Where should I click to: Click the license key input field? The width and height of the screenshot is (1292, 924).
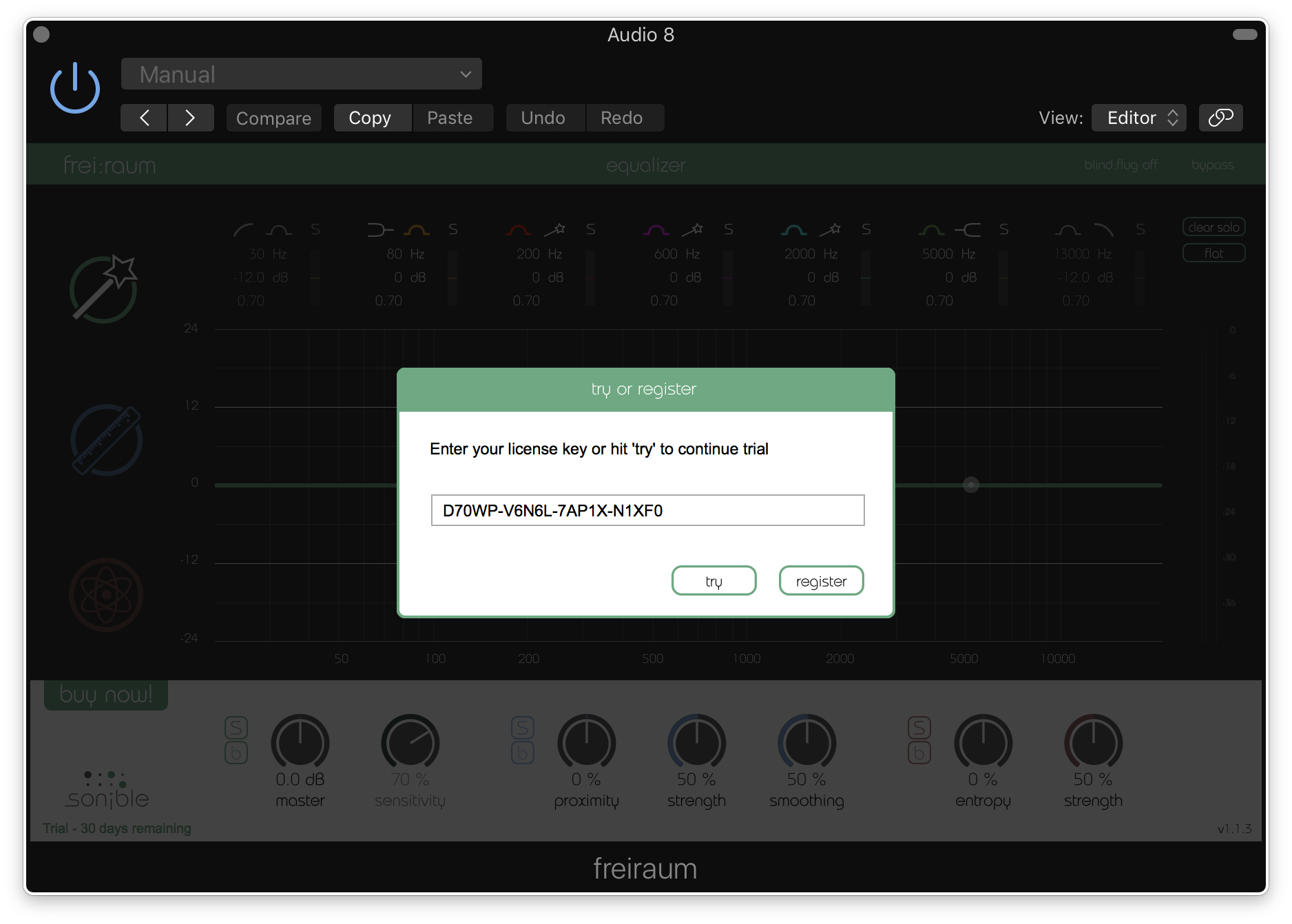[647, 510]
